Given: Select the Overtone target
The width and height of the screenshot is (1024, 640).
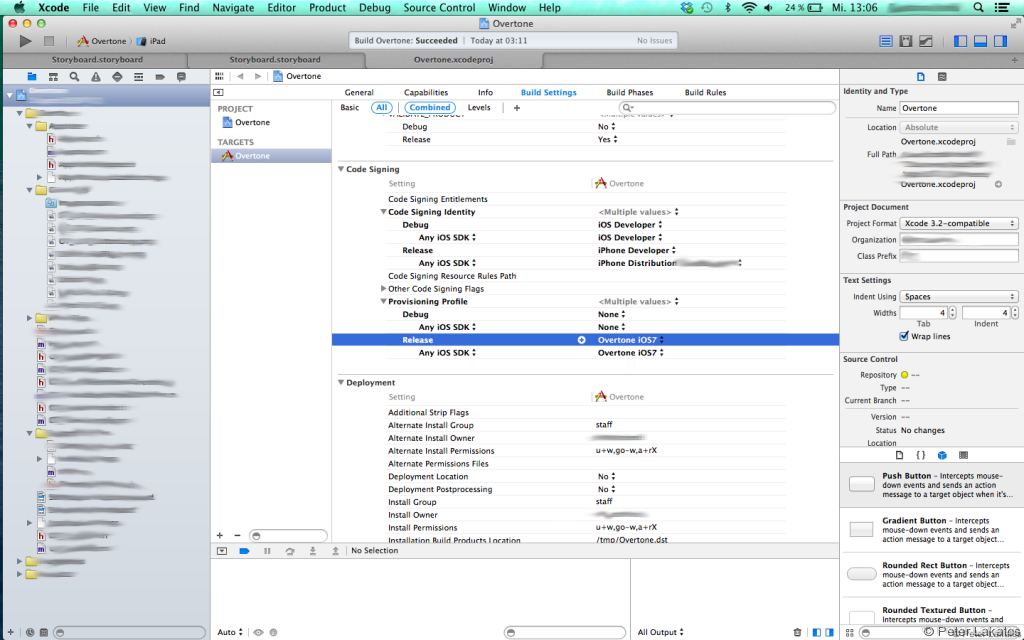Looking at the screenshot, I should tap(271, 156).
